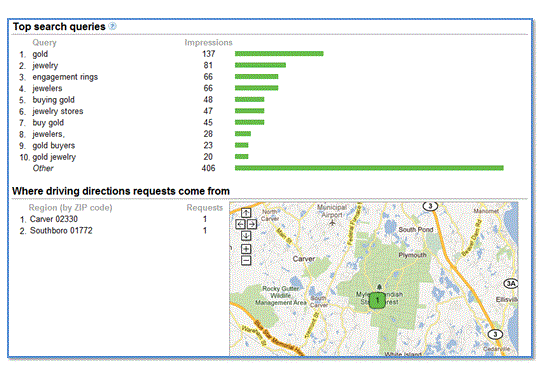
Task: Pan the map left with the arrow
Action: tap(241, 224)
